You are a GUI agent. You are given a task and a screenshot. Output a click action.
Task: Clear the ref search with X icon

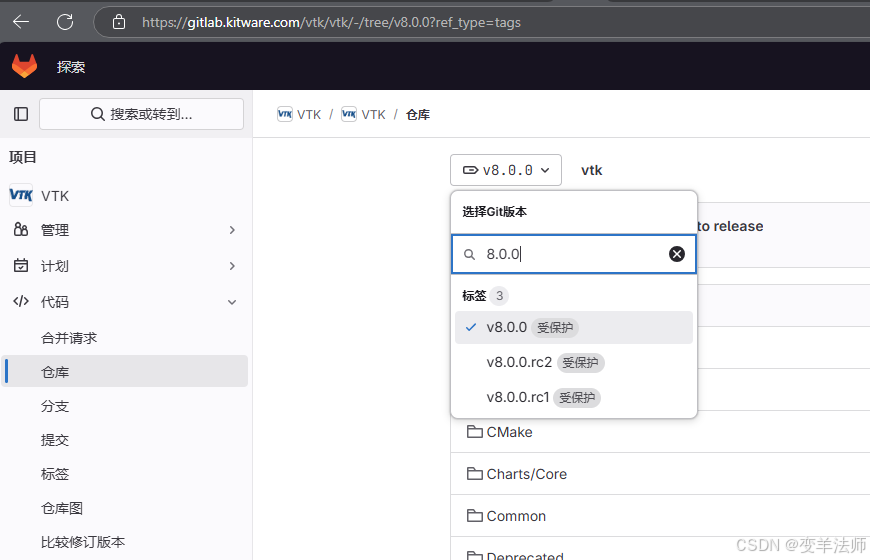(x=676, y=254)
